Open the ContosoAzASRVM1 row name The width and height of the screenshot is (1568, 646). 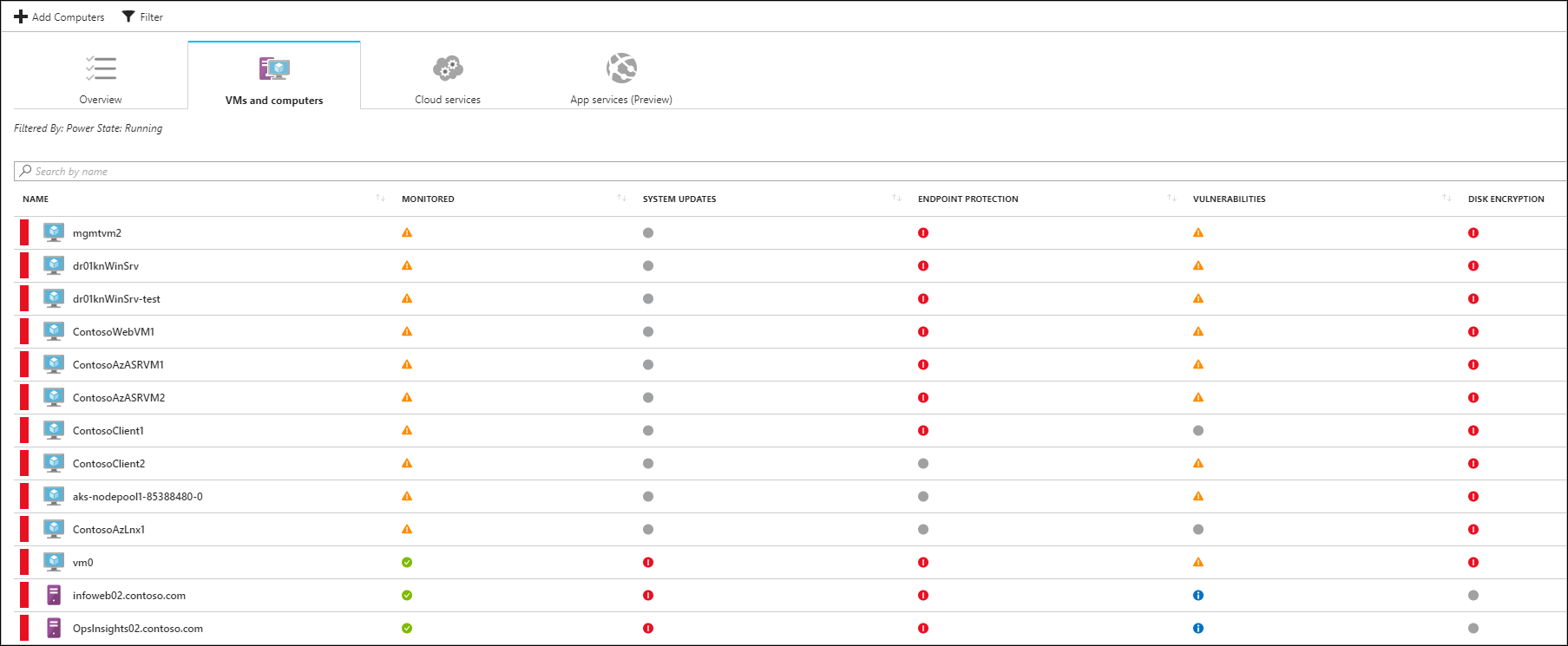point(118,365)
